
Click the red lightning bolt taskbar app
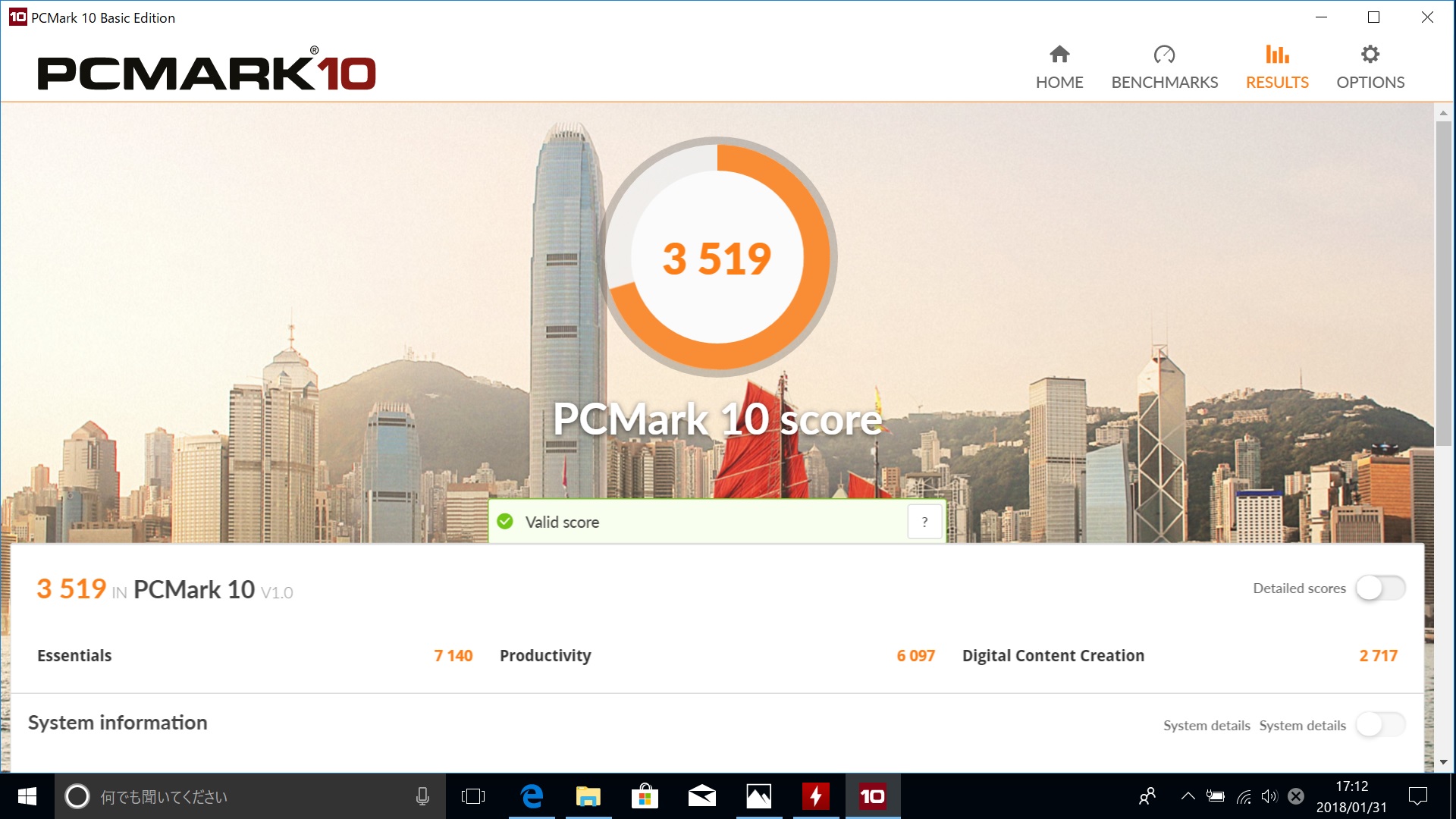pyautogui.click(x=816, y=796)
